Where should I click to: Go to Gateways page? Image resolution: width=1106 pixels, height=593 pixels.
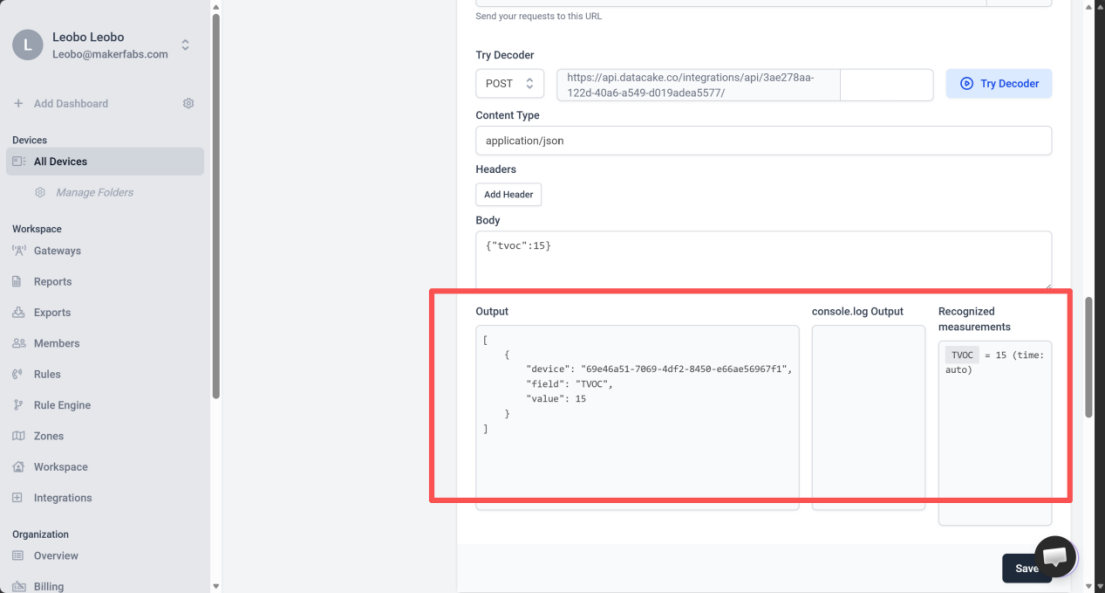(57, 251)
